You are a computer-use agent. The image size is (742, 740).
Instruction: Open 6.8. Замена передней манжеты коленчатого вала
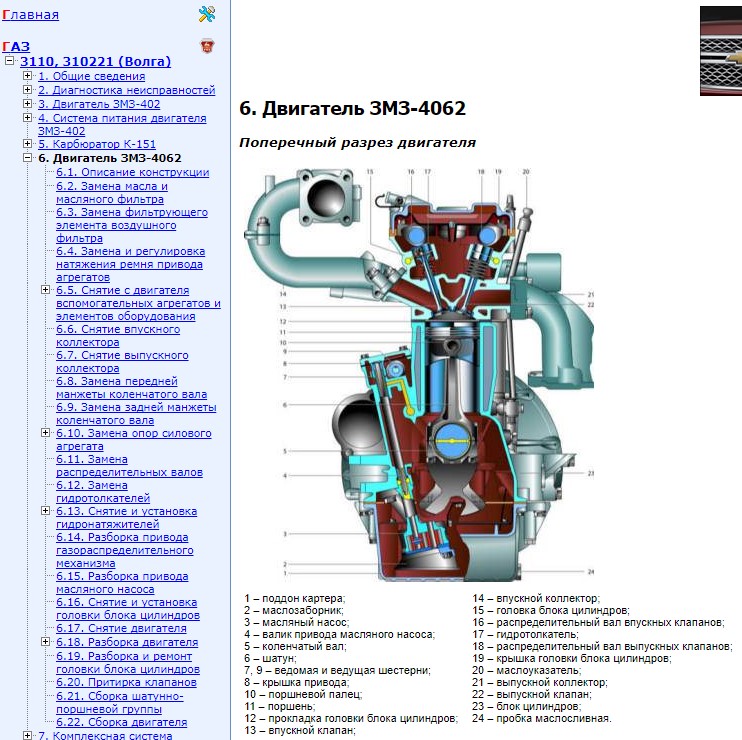pos(131,388)
